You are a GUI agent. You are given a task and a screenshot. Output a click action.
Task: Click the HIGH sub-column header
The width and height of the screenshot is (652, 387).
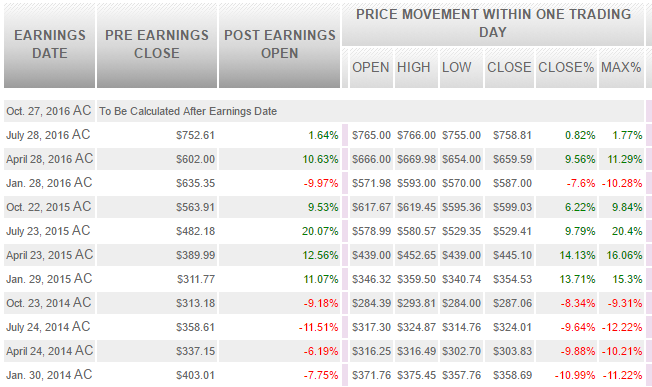416,67
